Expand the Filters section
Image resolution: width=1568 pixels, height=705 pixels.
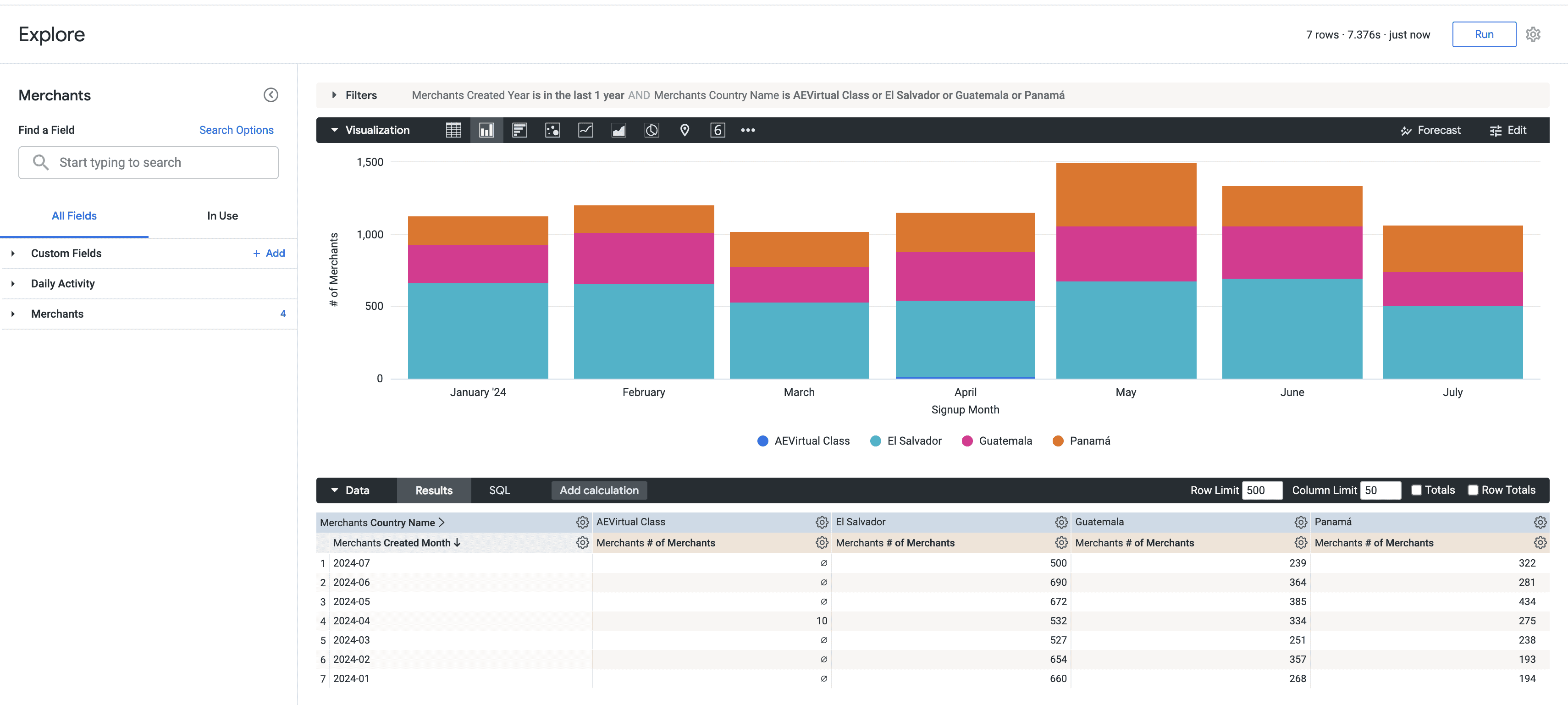coord(334,95)
